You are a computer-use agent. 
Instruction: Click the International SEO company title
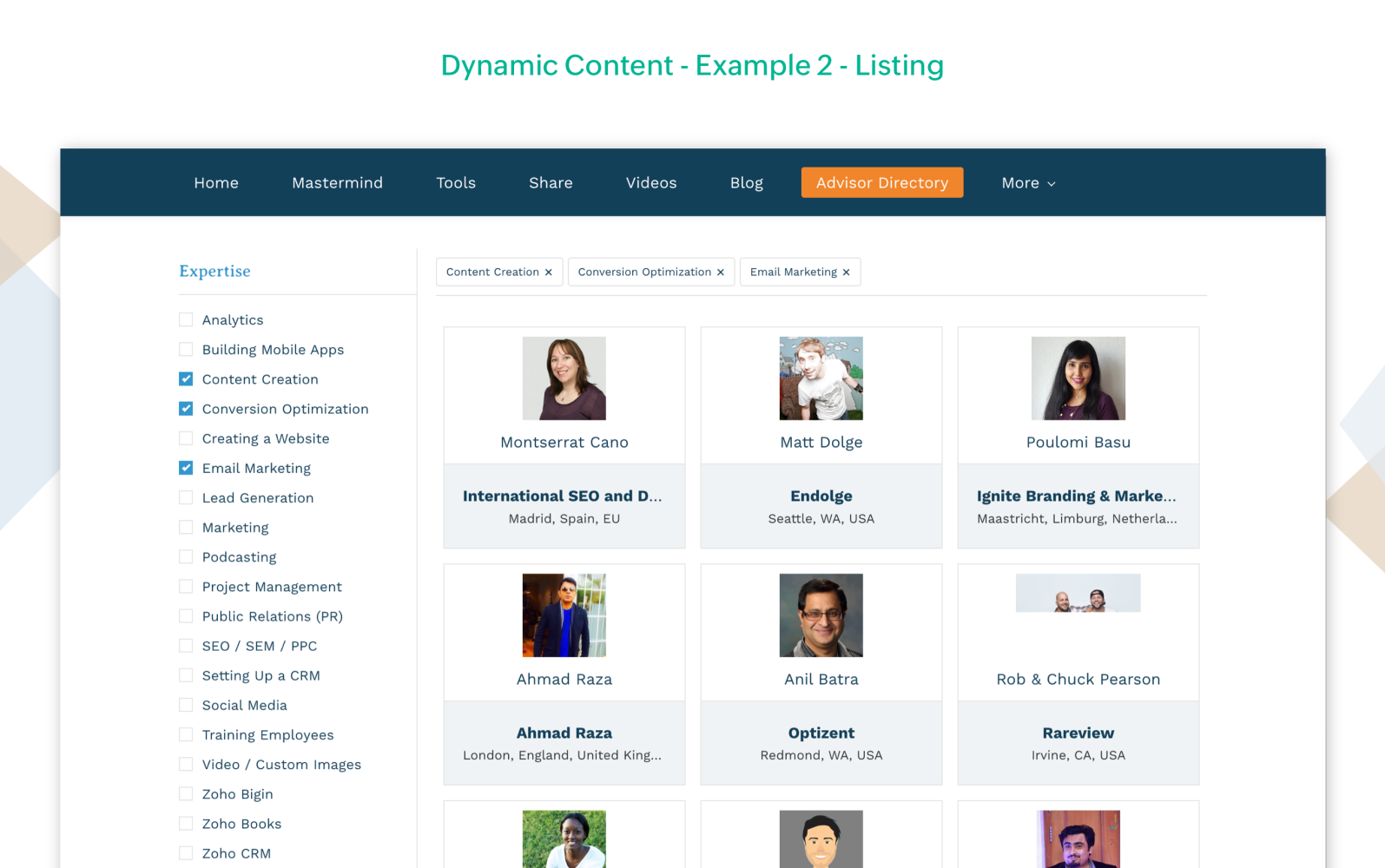coord(563,496)
